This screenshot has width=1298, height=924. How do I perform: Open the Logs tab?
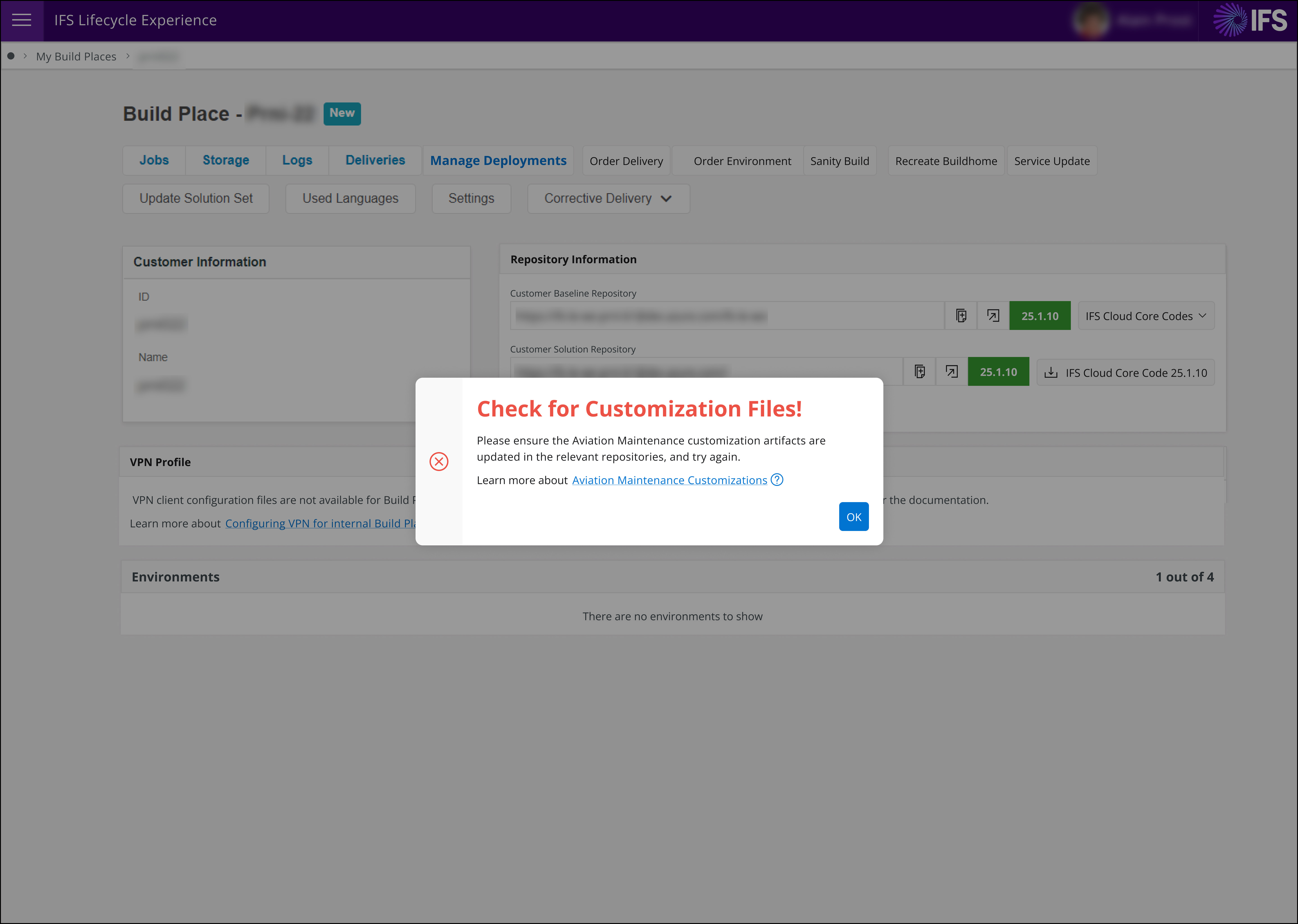click(297, 160)
